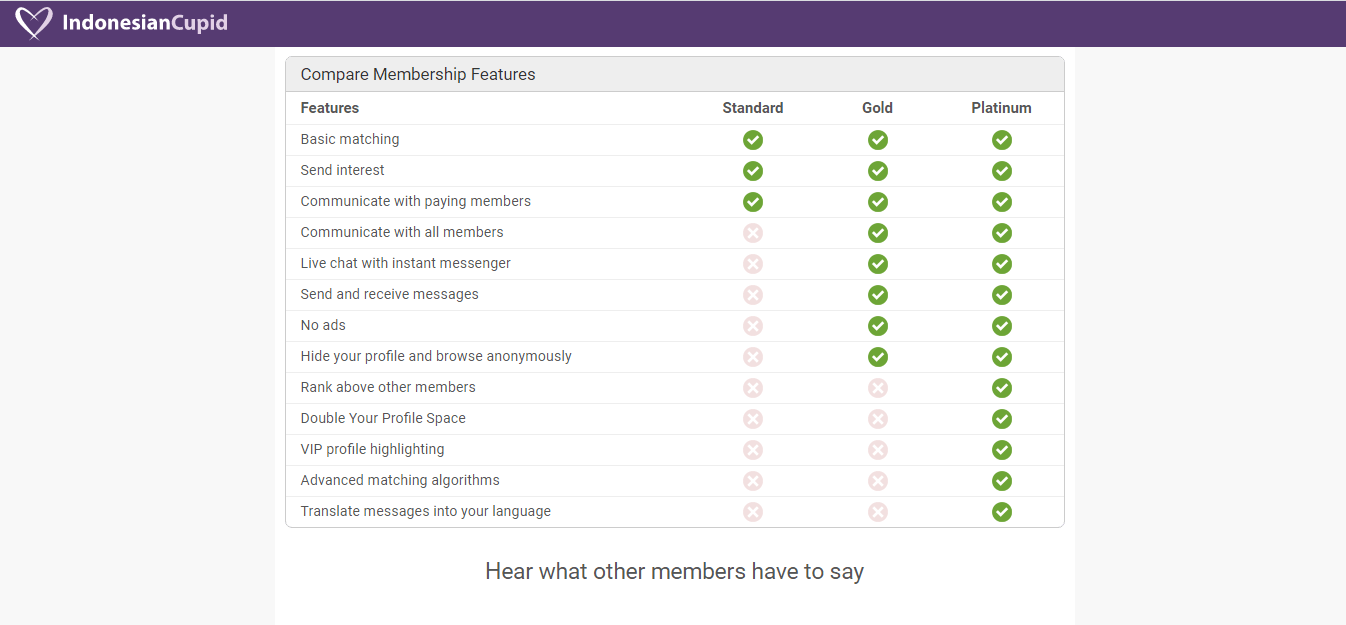Click VIP profile highlighting label

click(x=372, y=449)
